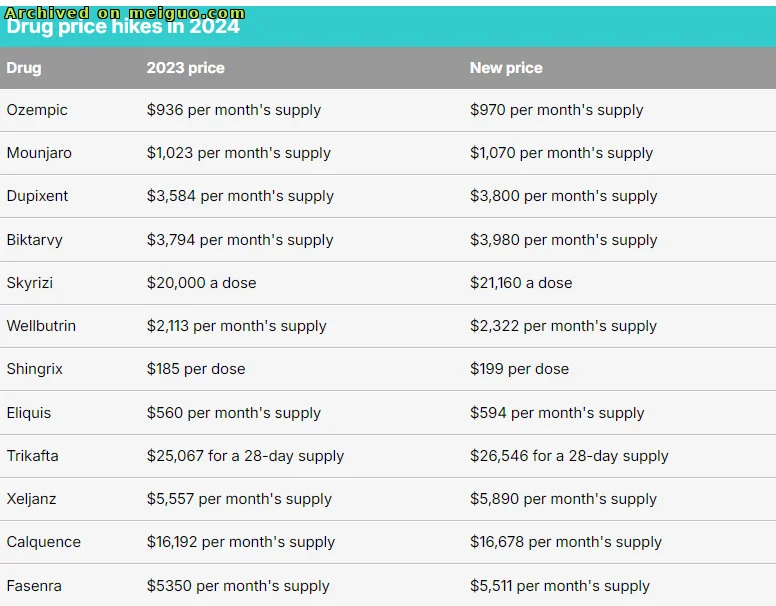Click the "New price" column header
Viewport: 776px width, 606px height.
coord(506,68)
